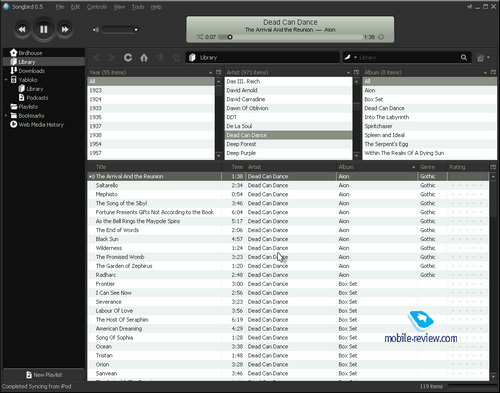The image size is (500, 393).
Task: Open the File menu
Action: point(60,7)
